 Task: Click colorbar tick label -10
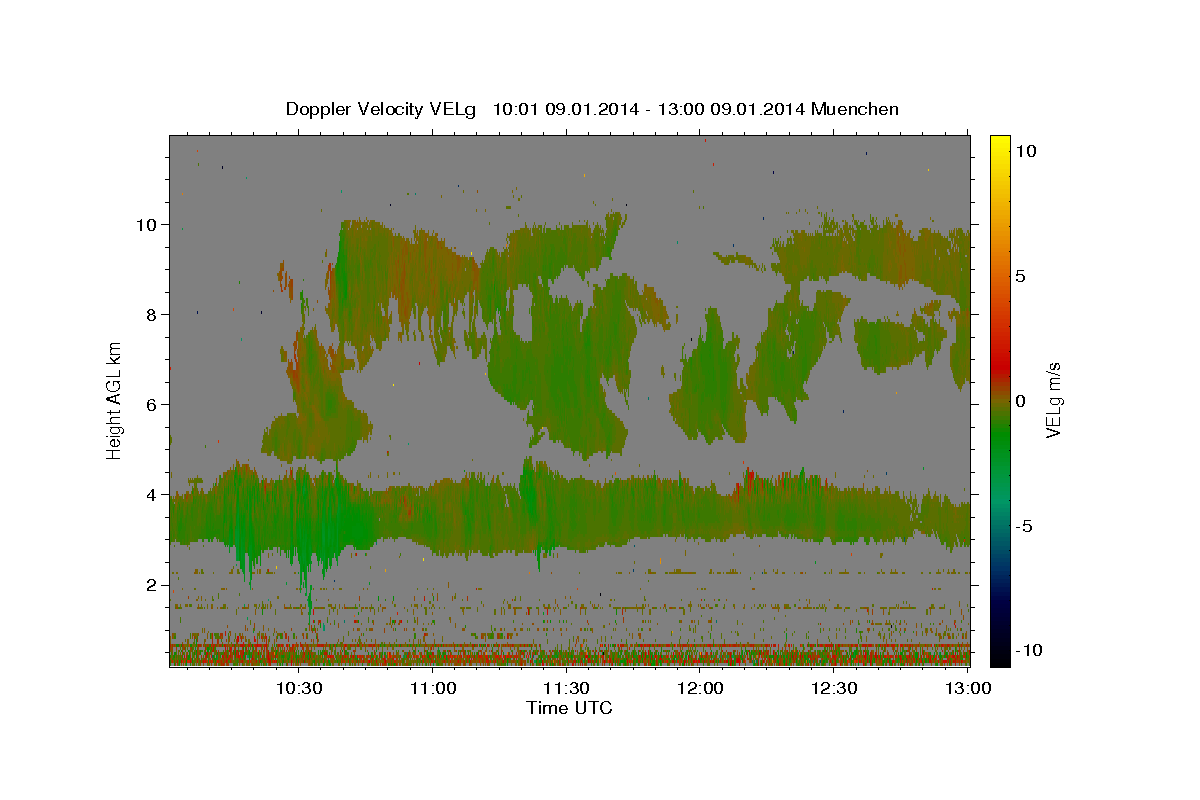[1028, 651]
